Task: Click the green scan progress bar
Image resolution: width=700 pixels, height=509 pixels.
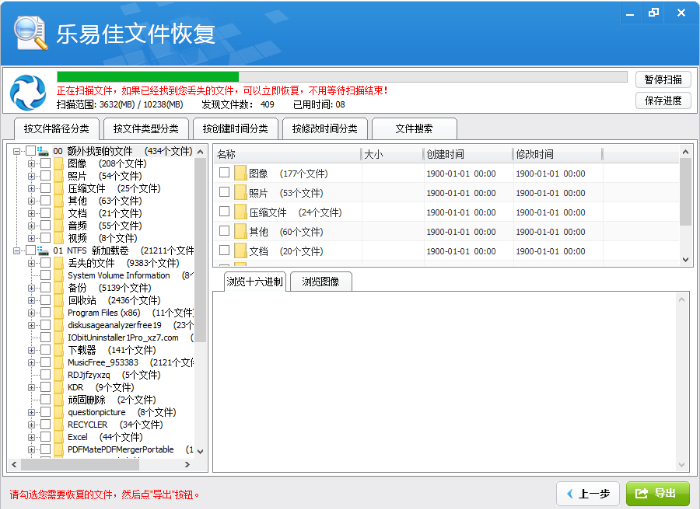Action: pyautogui.click(x=148, y=76)
